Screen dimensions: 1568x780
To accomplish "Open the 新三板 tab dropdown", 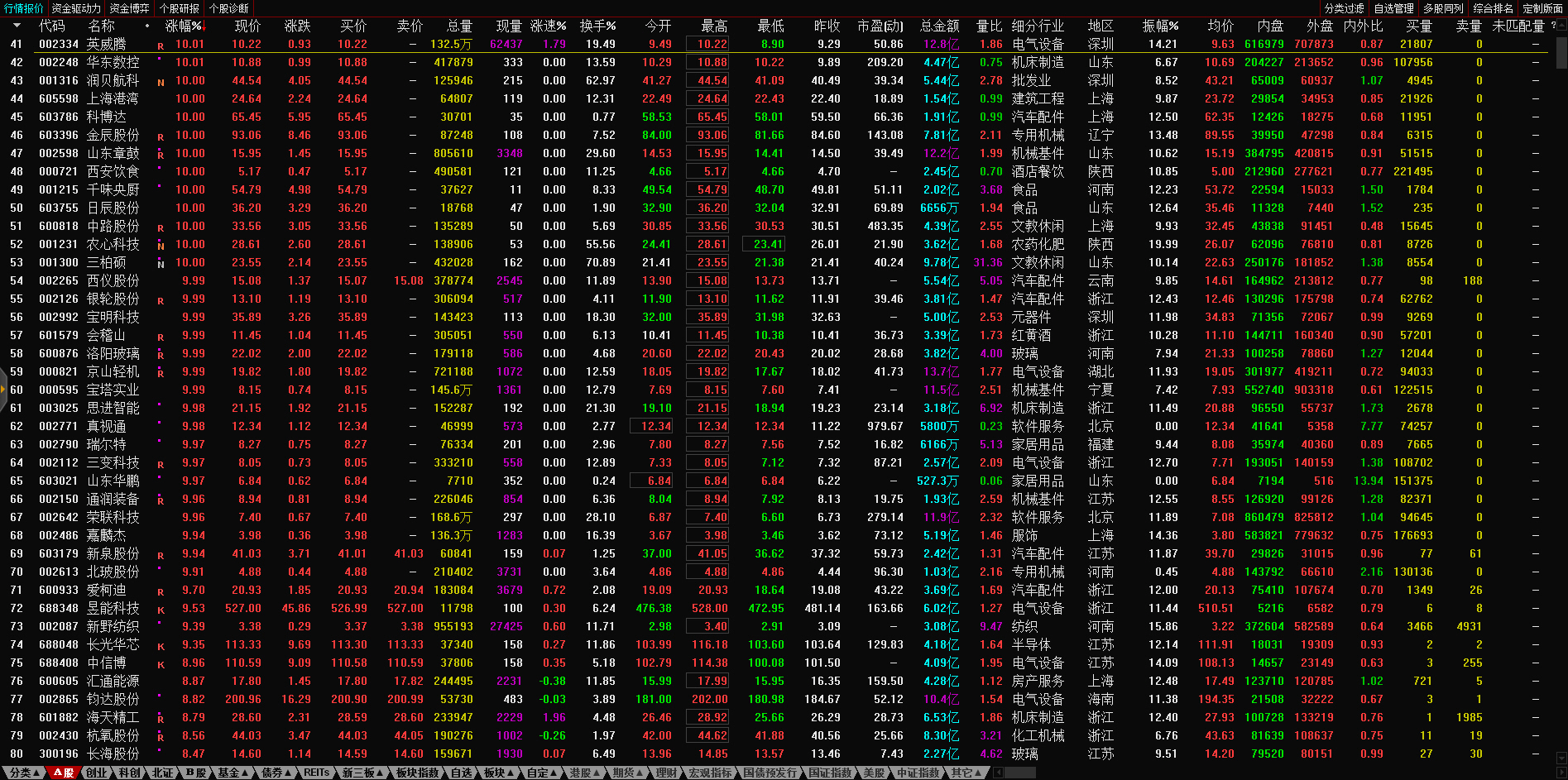I will 362,773.
